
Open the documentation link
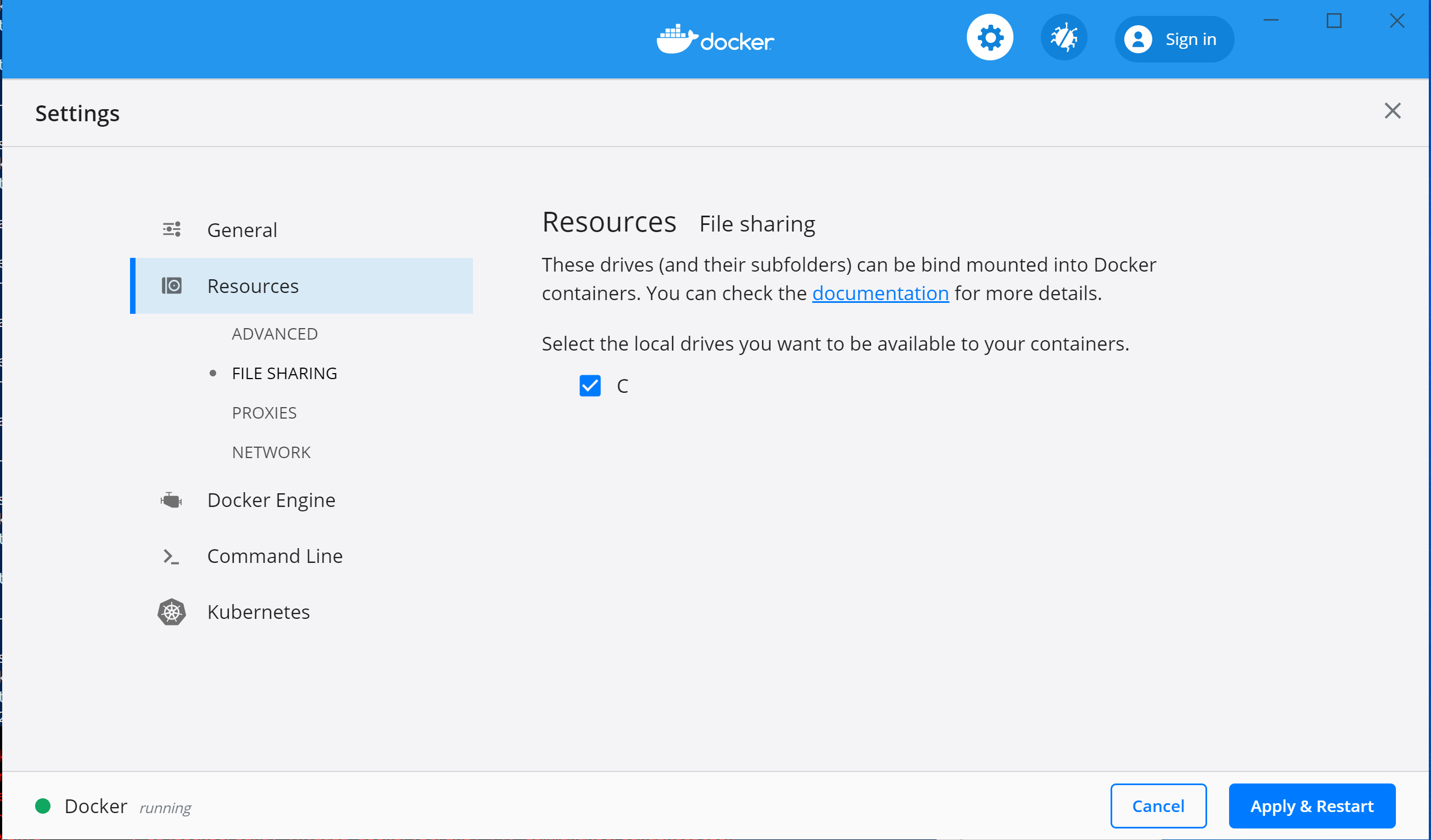pos(881,293)
